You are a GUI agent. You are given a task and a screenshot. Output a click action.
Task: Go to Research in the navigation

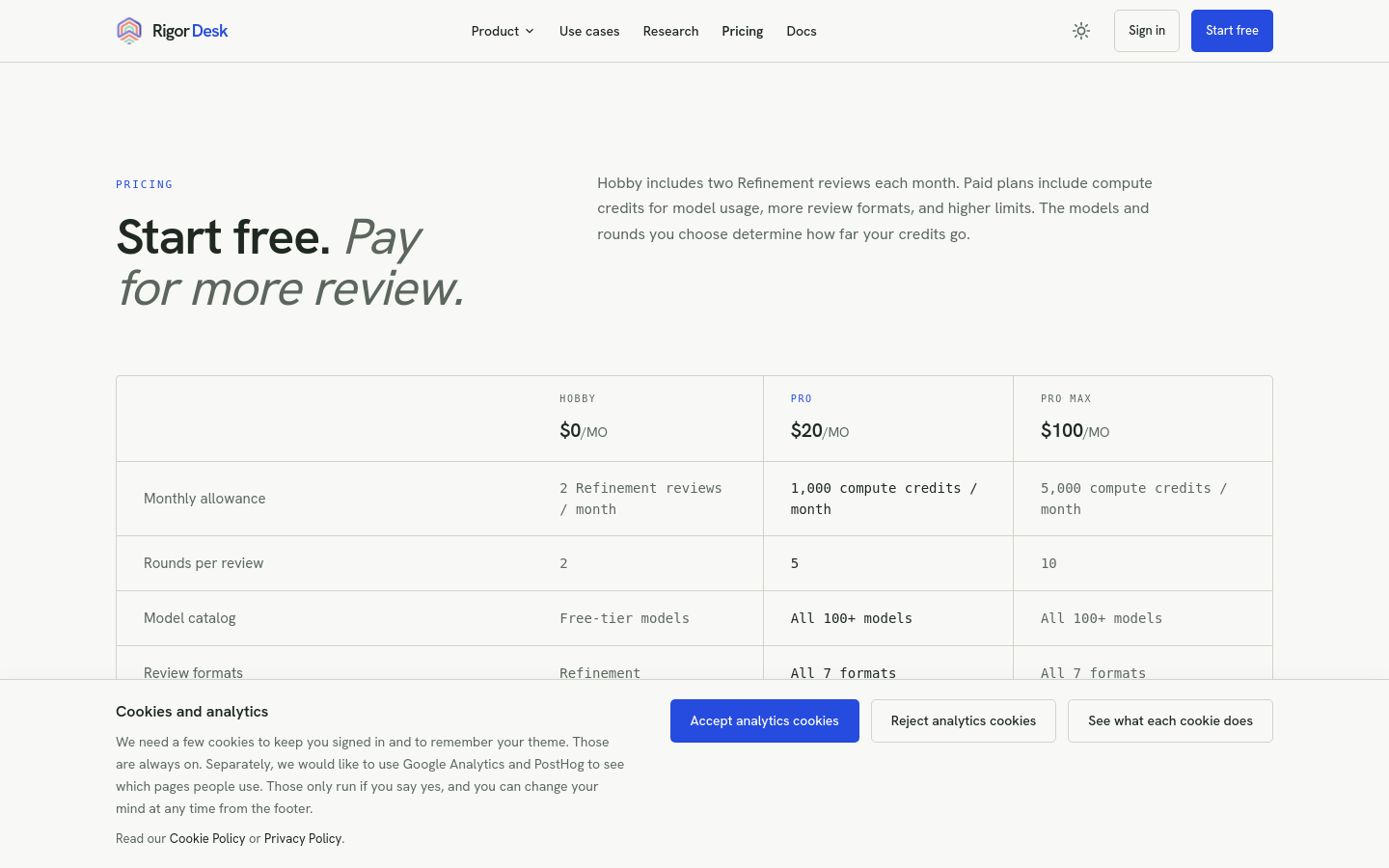tap(670, 31)
